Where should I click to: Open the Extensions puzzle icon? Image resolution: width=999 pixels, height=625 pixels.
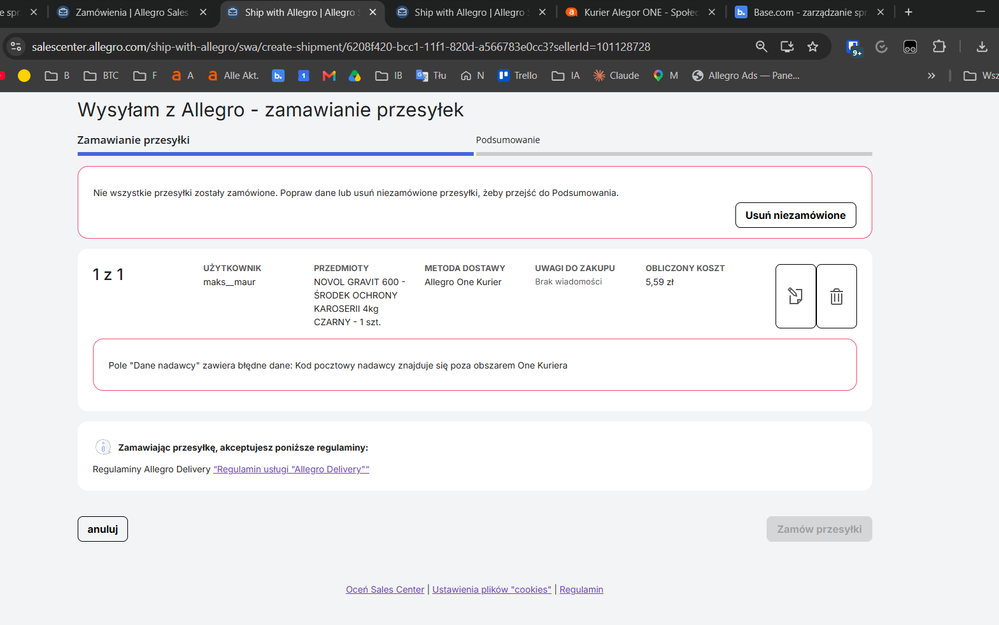point(938,47)
